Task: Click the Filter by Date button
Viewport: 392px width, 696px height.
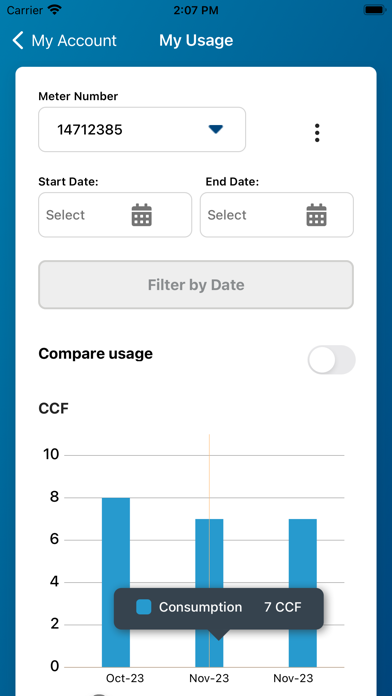Action: 196,285
